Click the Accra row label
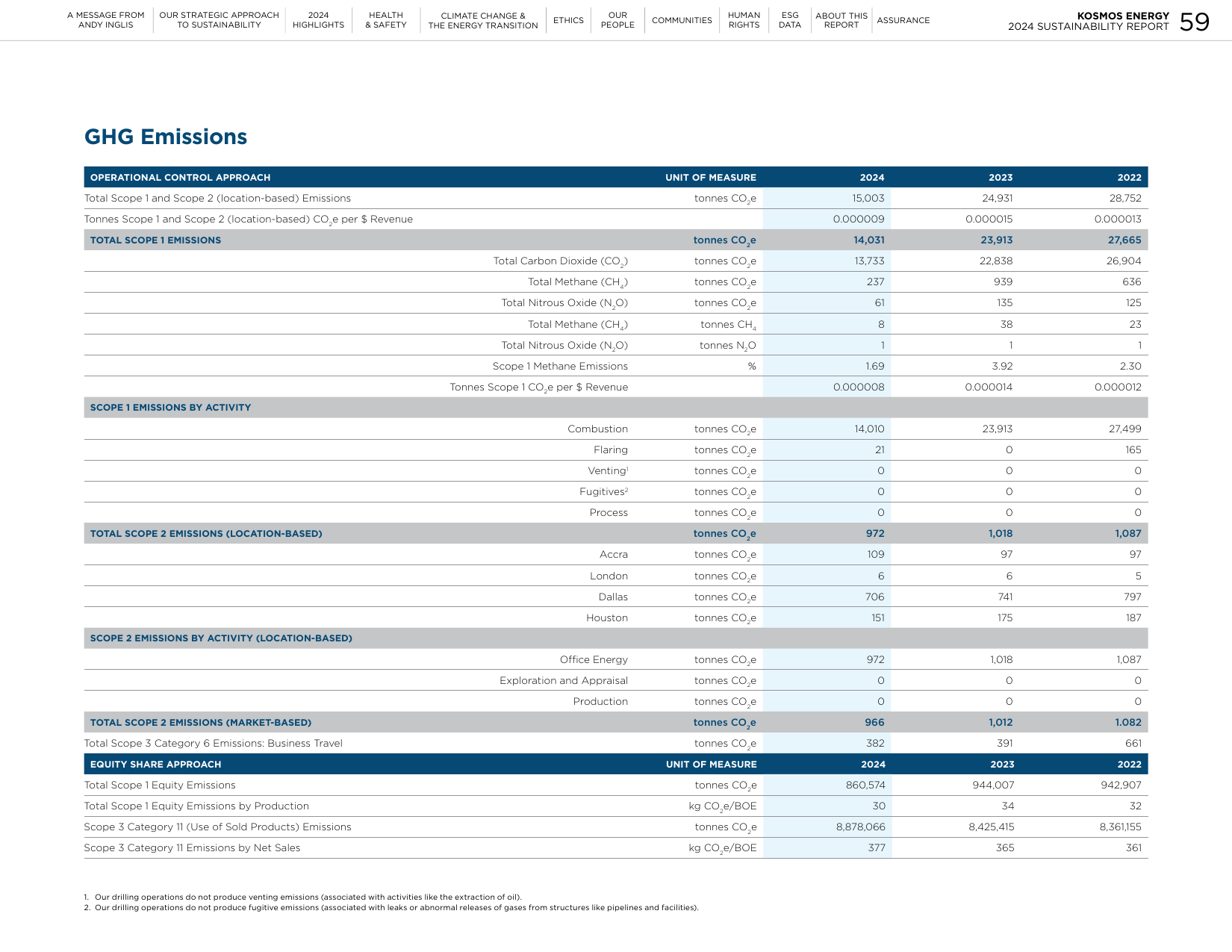Viewport: 1232px width, 952px height. click(x=614, y=555)
